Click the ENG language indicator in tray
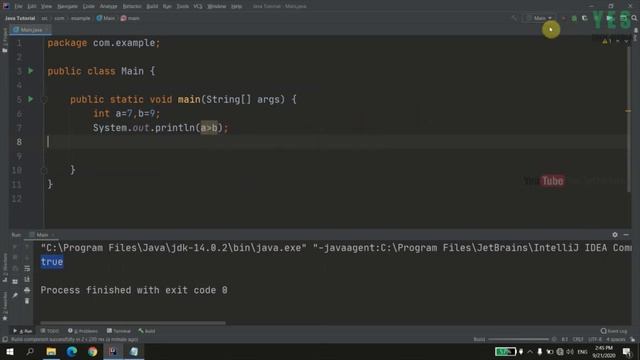 582,351
